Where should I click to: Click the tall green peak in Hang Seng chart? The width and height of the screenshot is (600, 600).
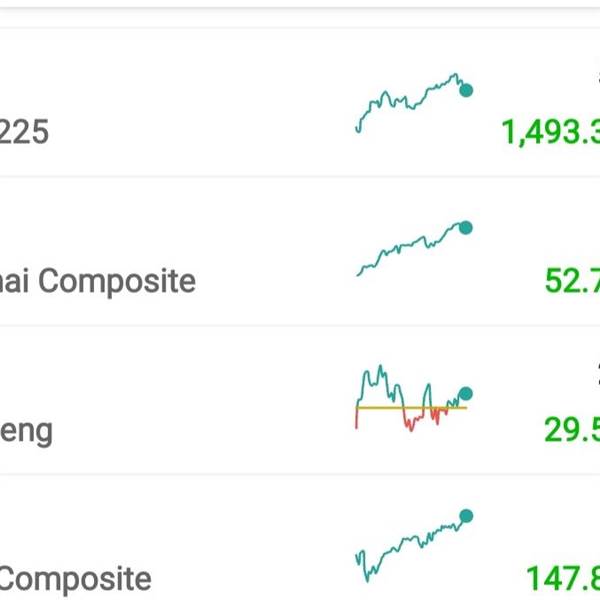pyautogui.click(x=382, y=373)
